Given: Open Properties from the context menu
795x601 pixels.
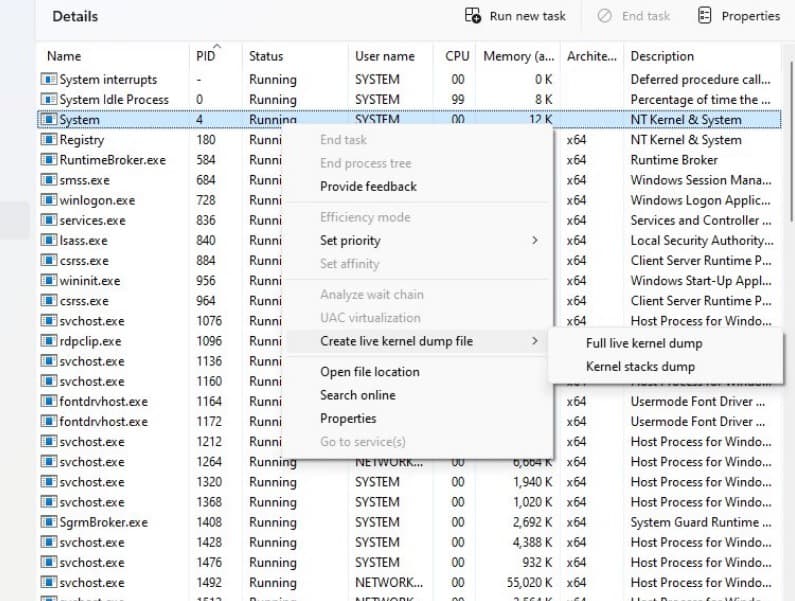Looking at the screenshot, I should coord(348,418).
